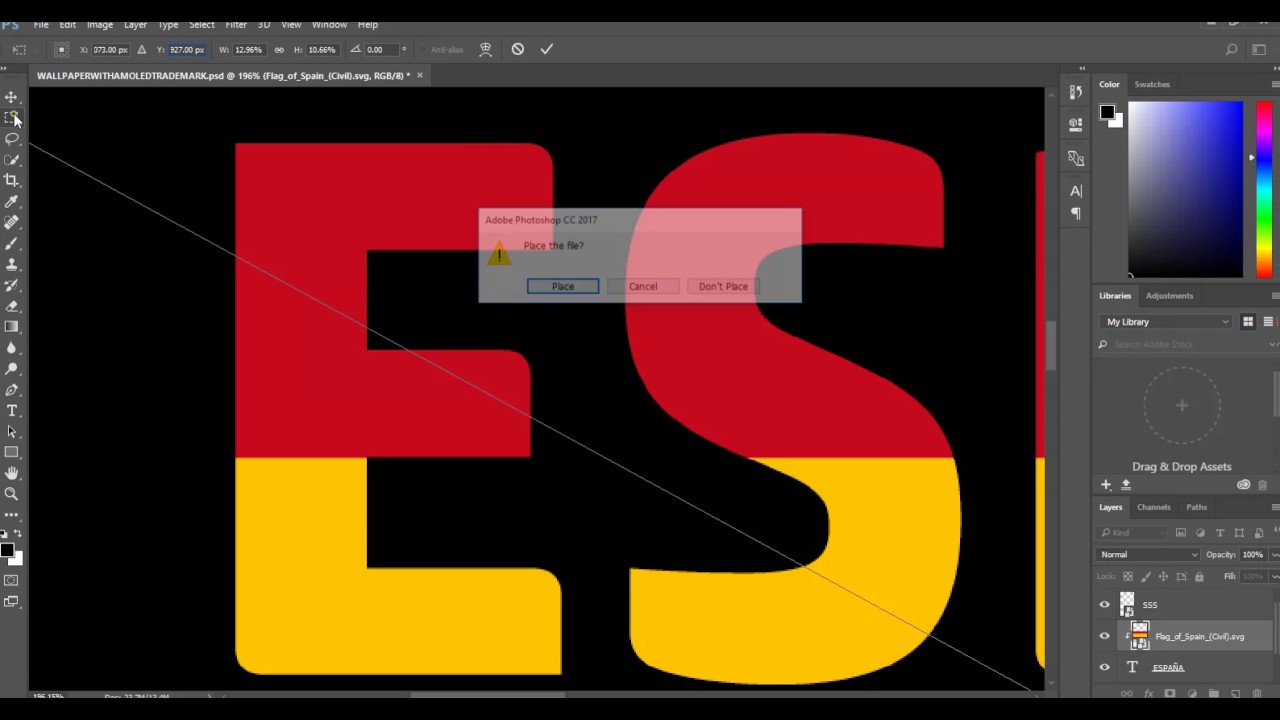This screenshot has height=720, width=1280.
Task: Select the History Brush tool
Action: (x=11, y=286)
